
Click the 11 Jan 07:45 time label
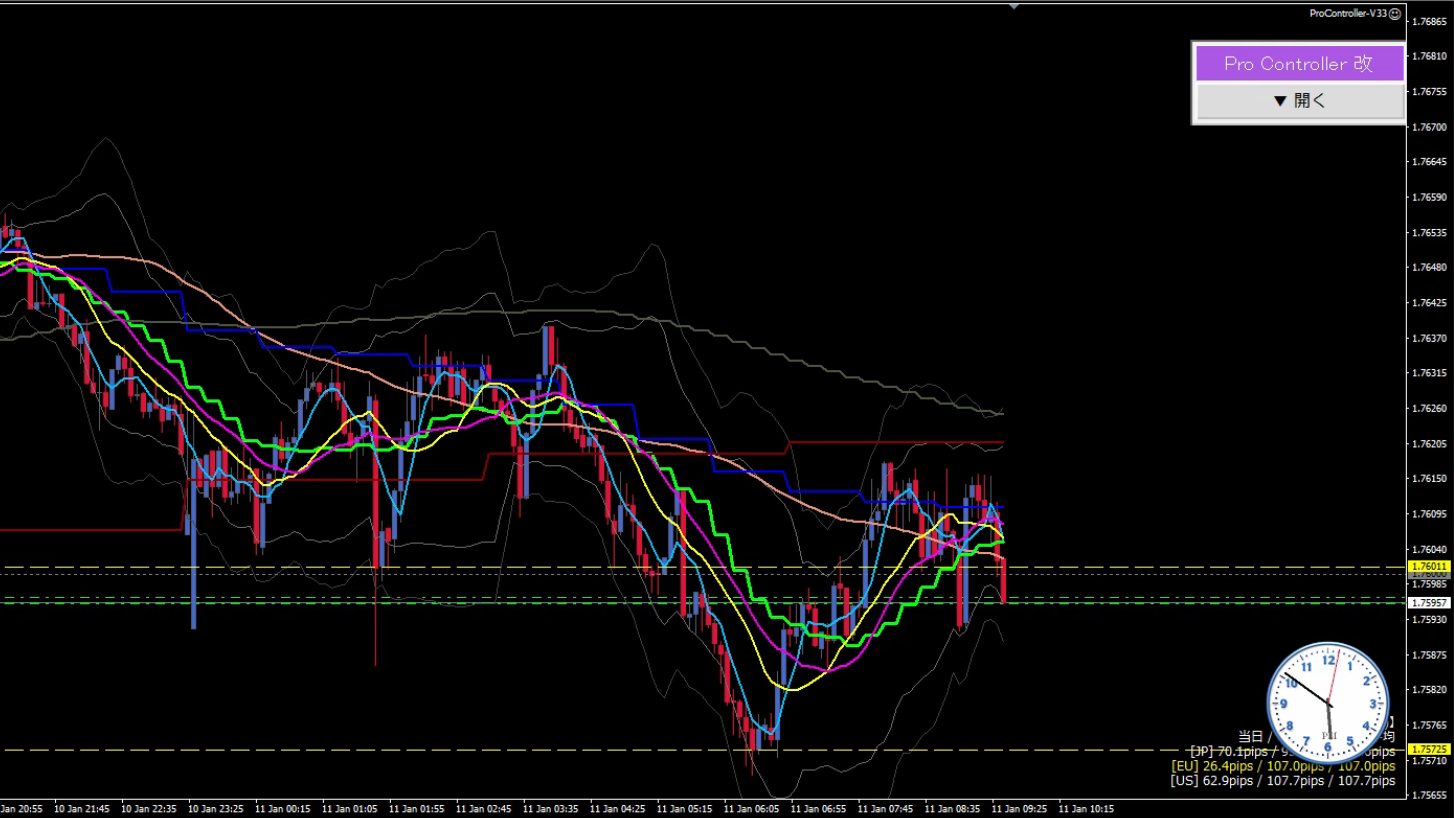click(x=885, y=808)
